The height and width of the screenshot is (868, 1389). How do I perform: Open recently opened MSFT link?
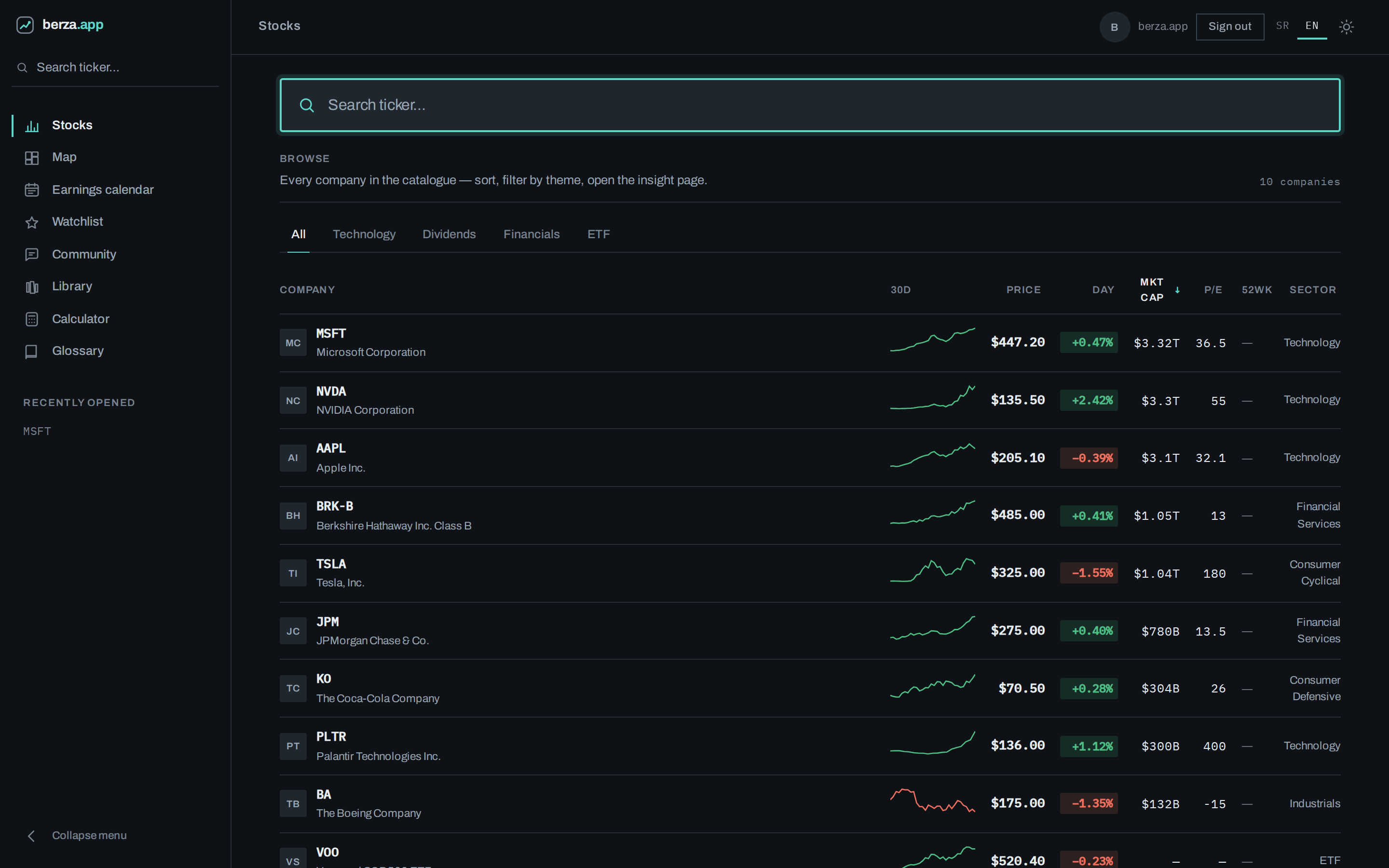click(37, 431)
